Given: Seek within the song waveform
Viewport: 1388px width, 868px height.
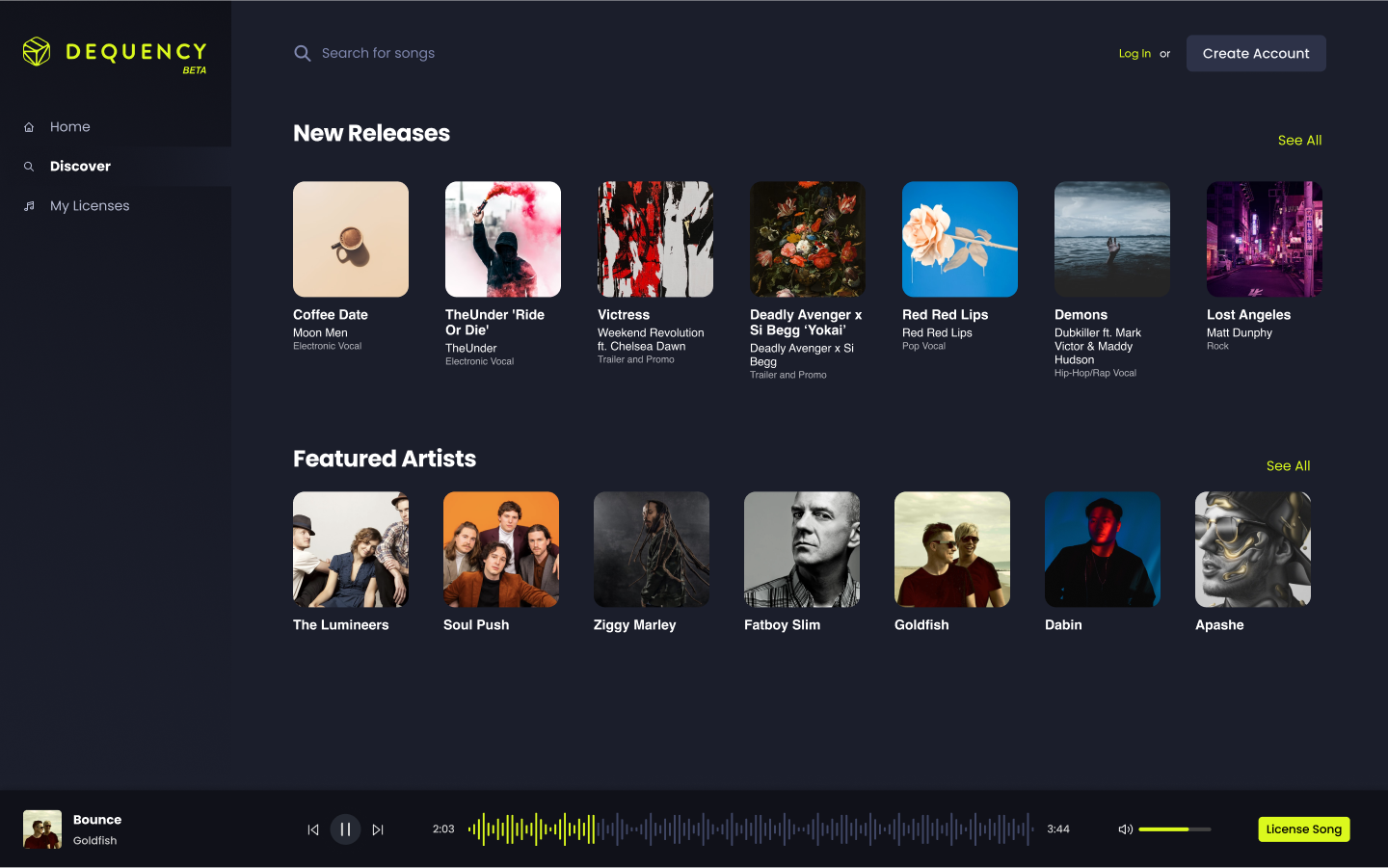Looking at the screenshot, I should point(750,829).
